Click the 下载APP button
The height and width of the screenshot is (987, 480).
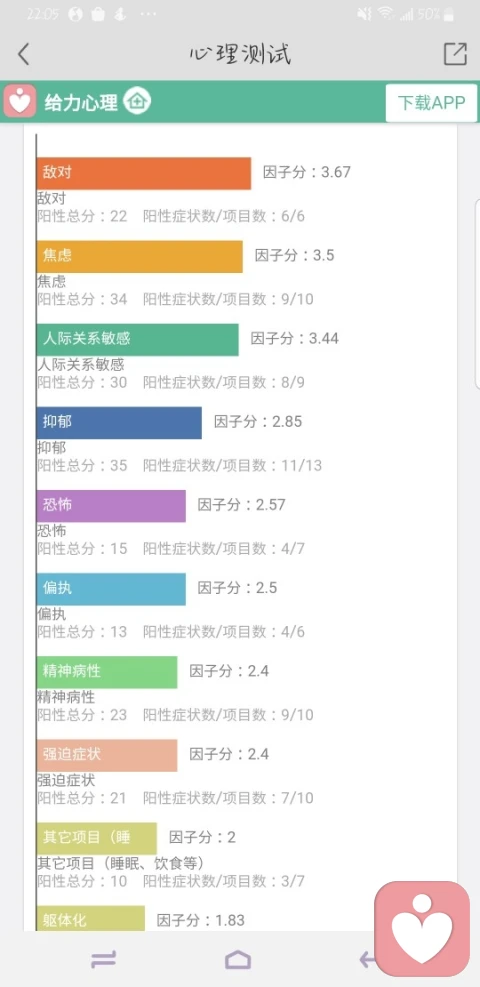click(431, 103)
